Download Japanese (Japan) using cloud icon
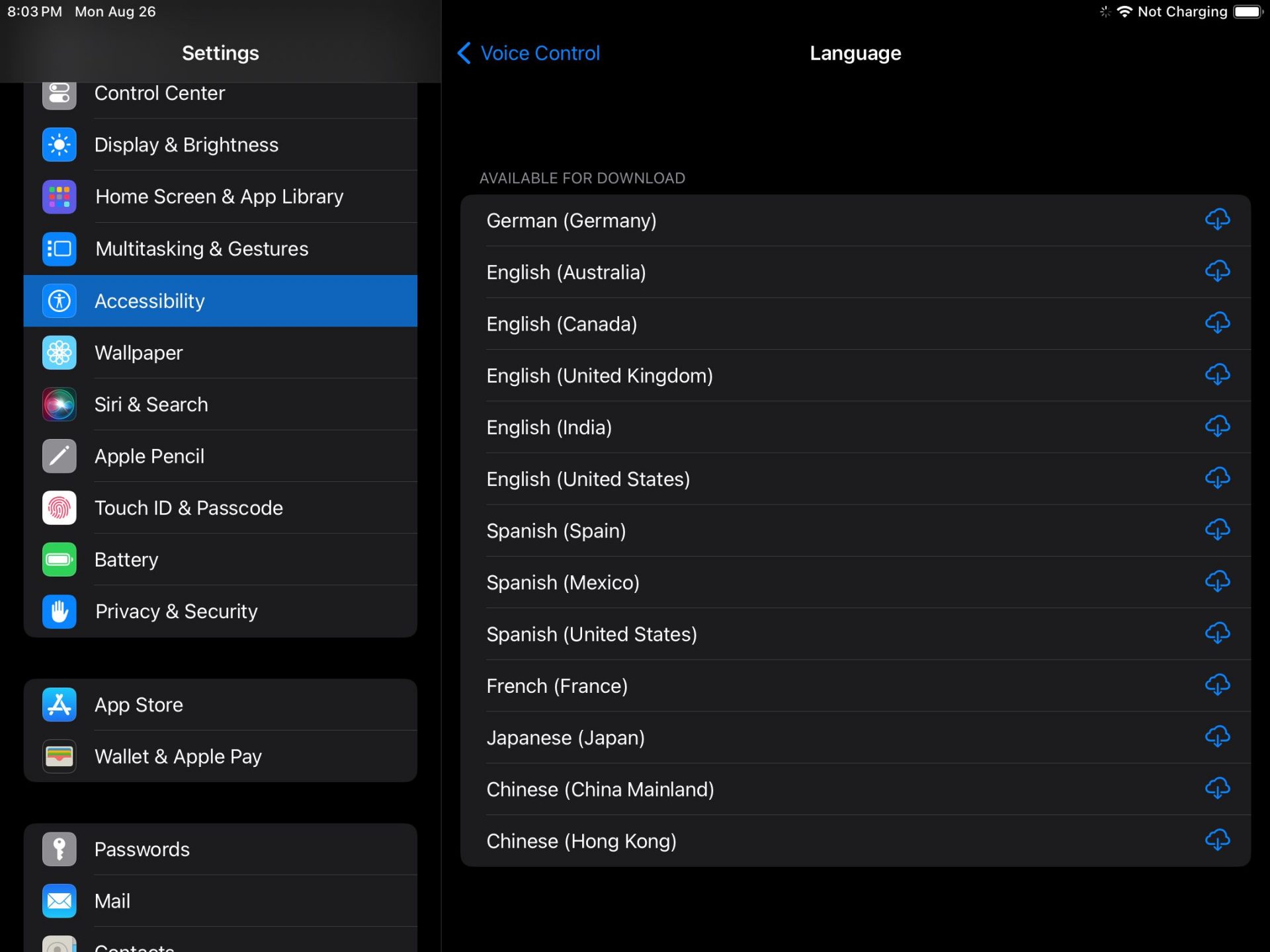Viewport: 1270px width, 952px height. (1216, 736)
